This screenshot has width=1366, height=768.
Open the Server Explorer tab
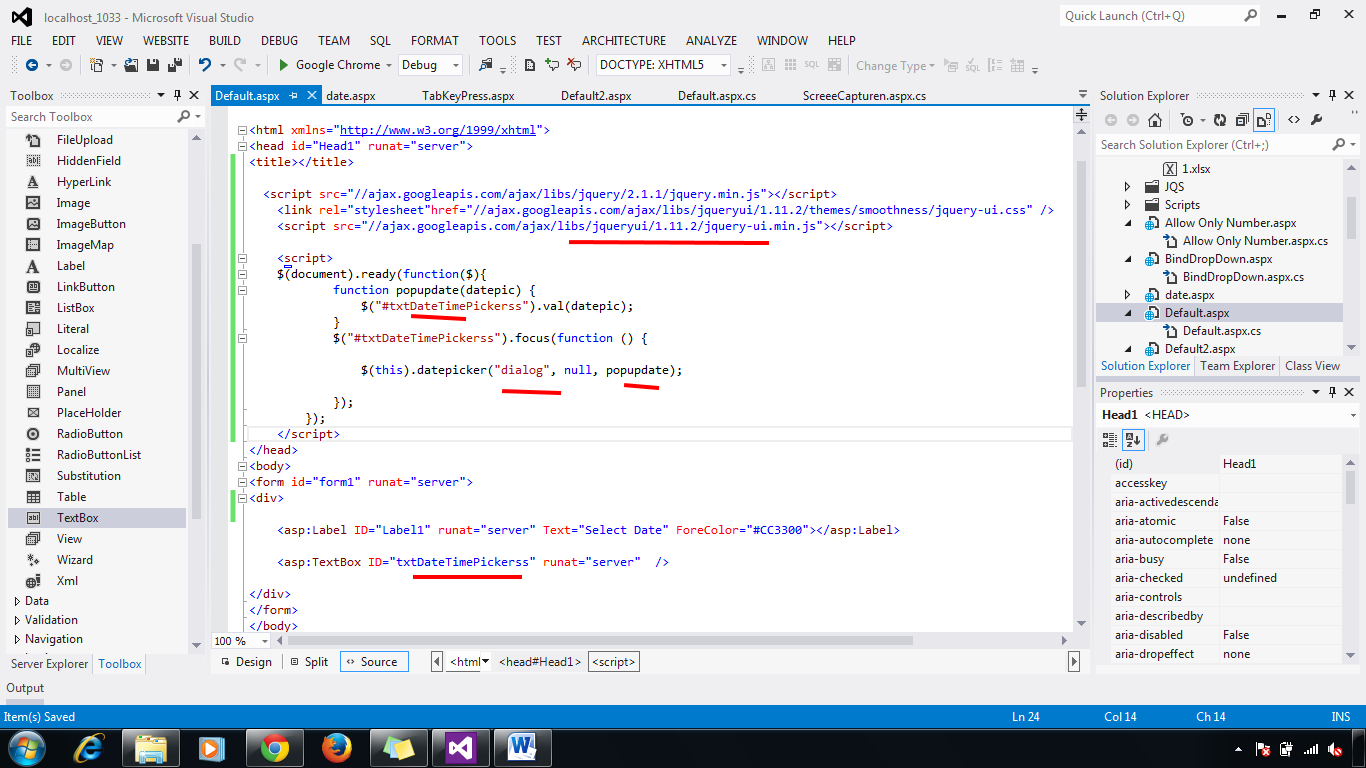(x=49, y=663)
